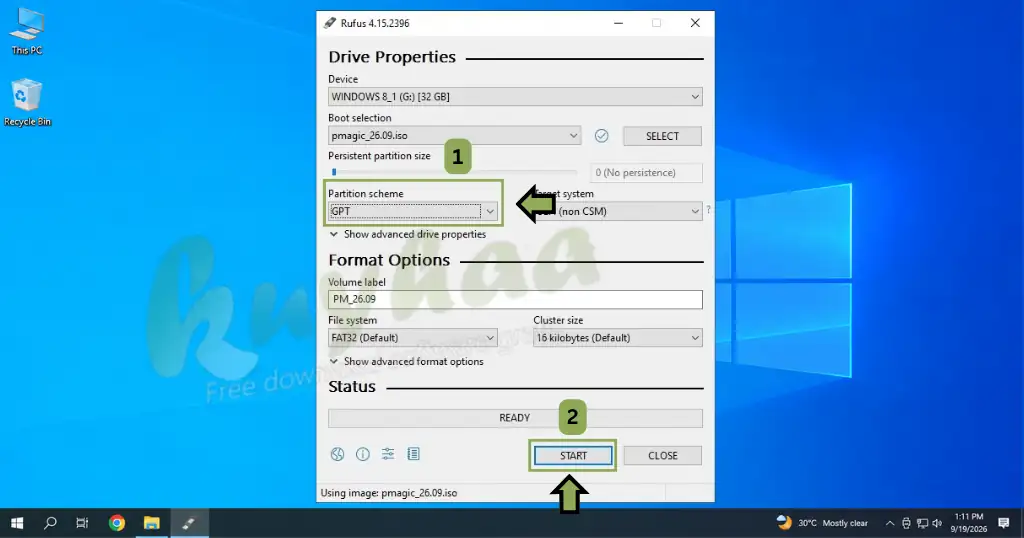Screen dimensions: 1024x538
Task: Click the Persistent partition size slider
Action: coord(453,172)
